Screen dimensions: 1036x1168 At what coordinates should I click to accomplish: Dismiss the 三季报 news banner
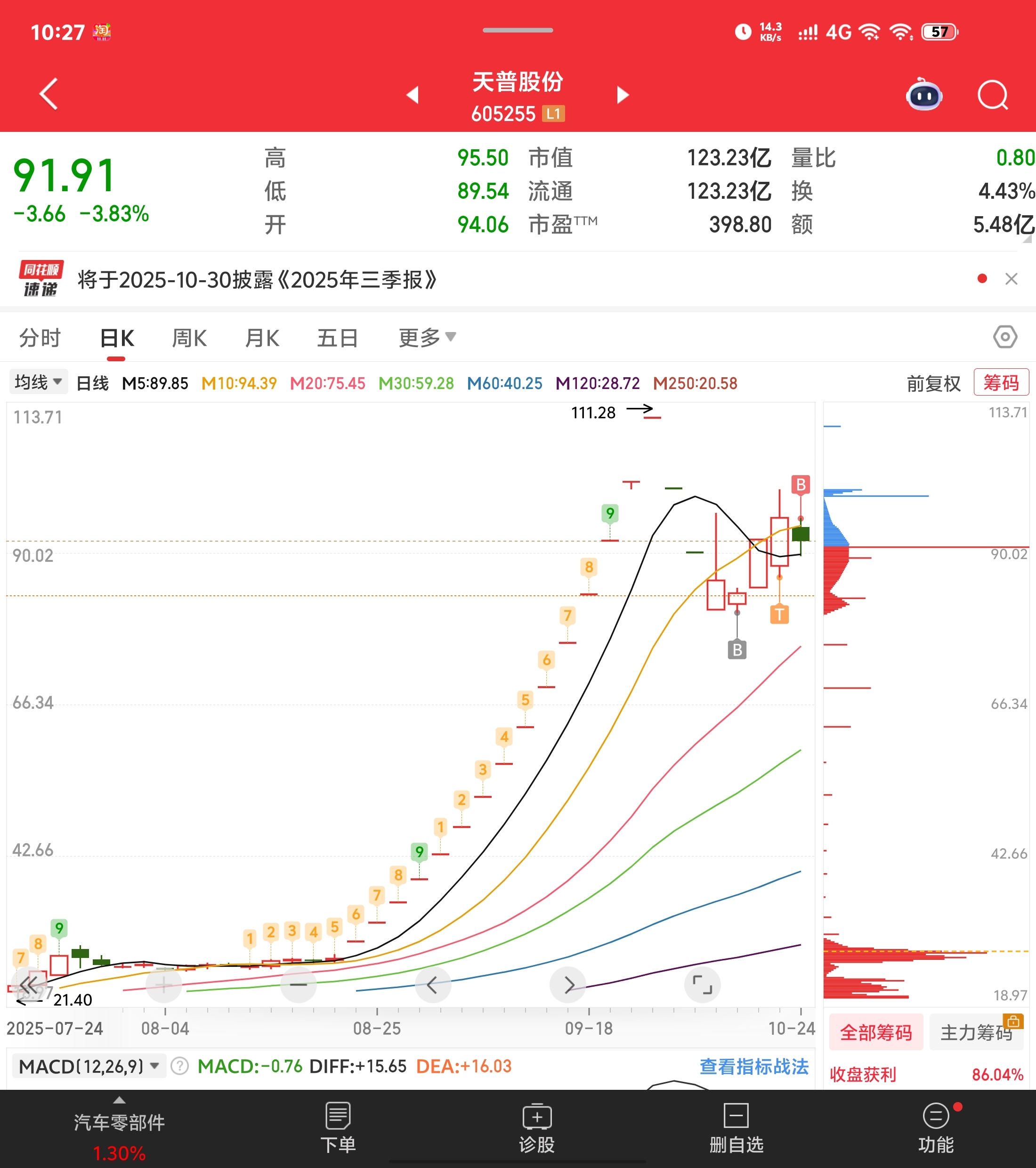(x=1011, y=279)
